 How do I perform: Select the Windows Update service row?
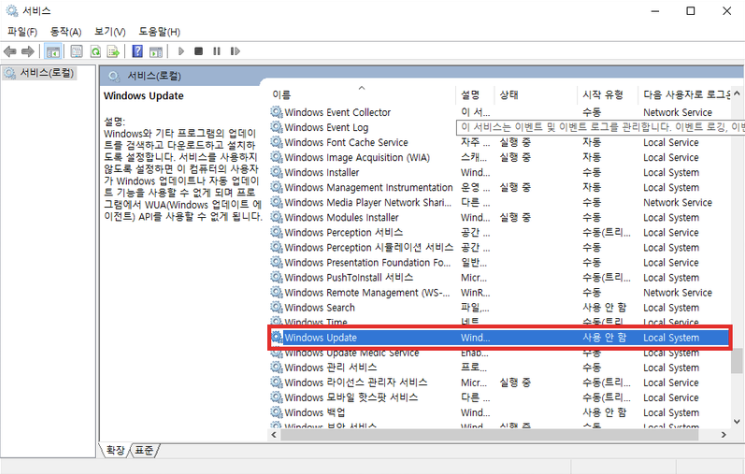tap(499, 337)
